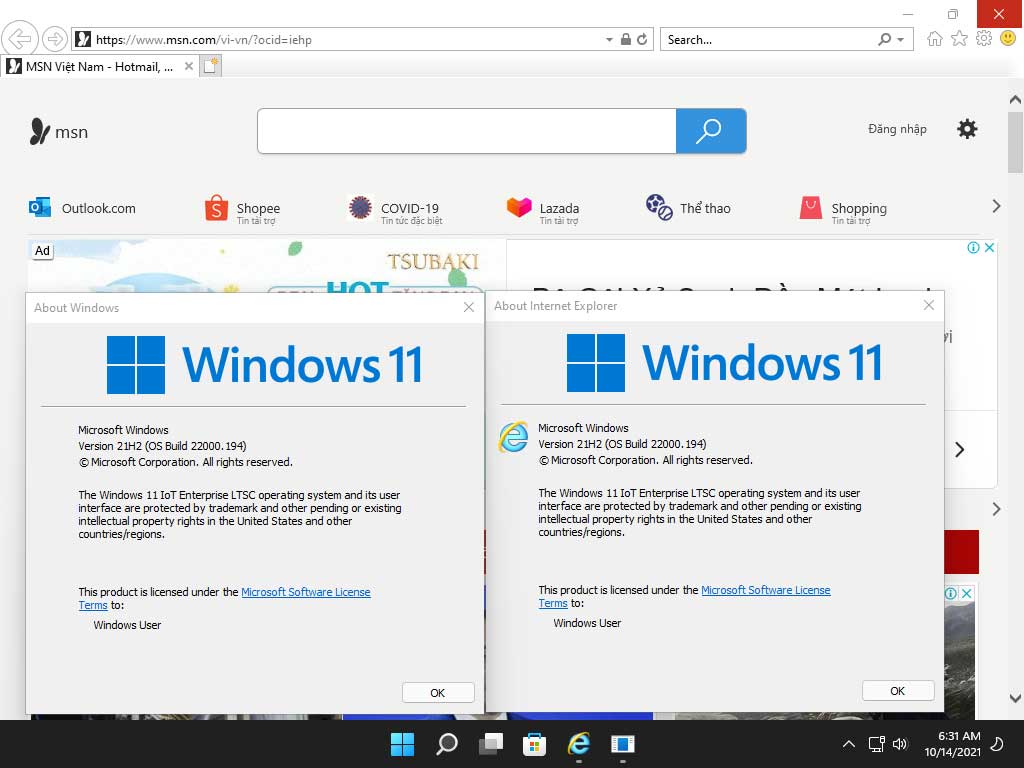Open Task View on the taskbar

pyautogui.click(x=491, y=744)
